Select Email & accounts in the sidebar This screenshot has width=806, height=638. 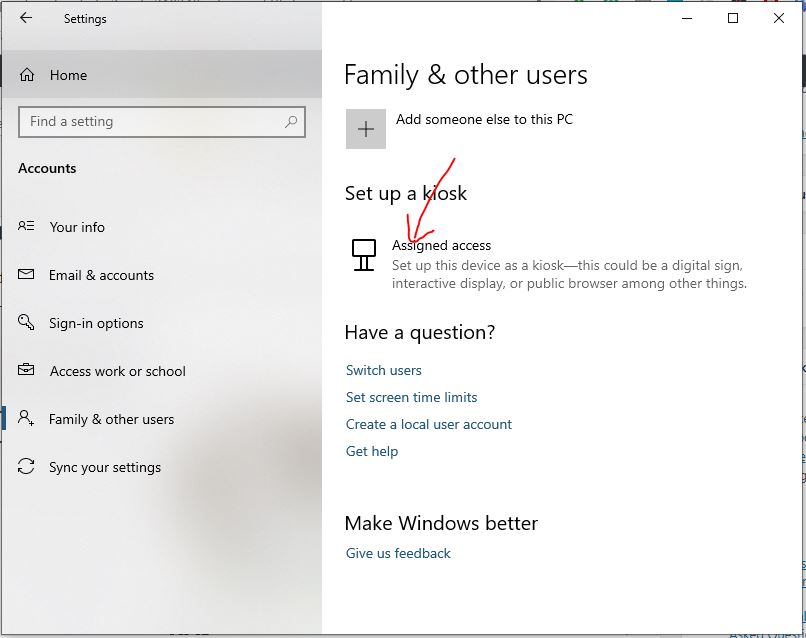[x=102, y=275]
